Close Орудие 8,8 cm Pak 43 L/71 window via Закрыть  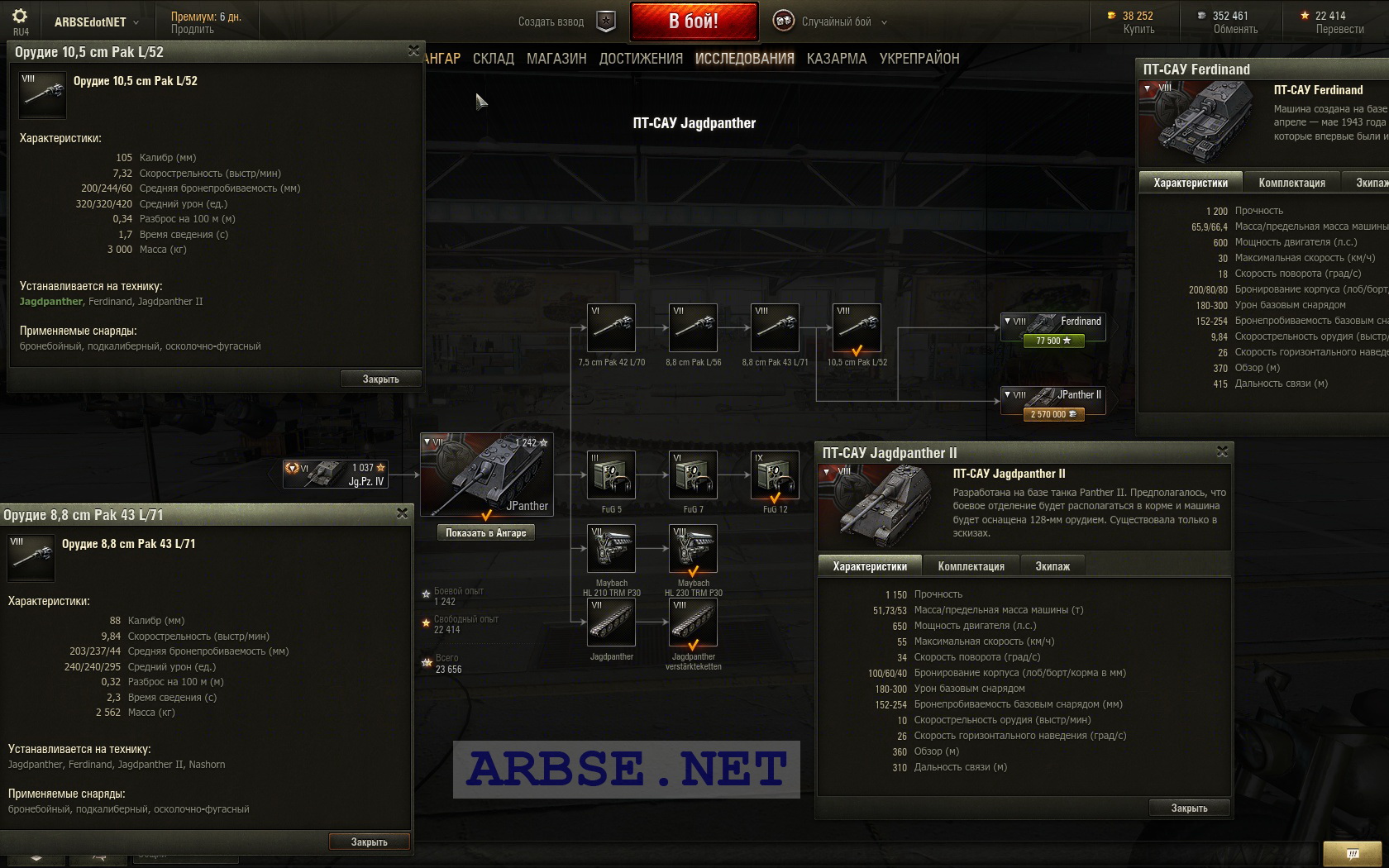click(369, 842)
